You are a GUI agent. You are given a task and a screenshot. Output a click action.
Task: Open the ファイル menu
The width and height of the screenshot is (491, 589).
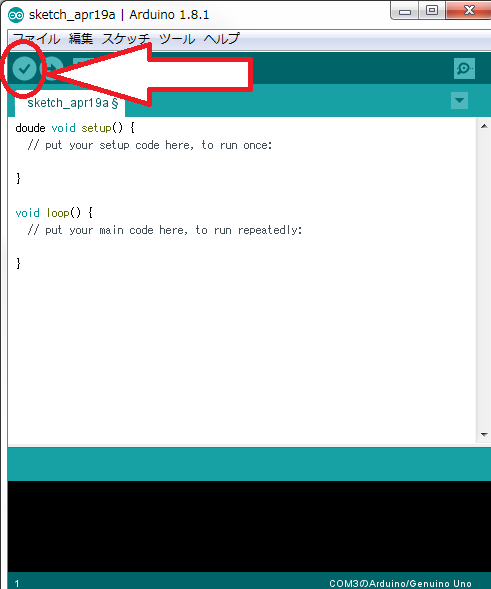point(36,39)
